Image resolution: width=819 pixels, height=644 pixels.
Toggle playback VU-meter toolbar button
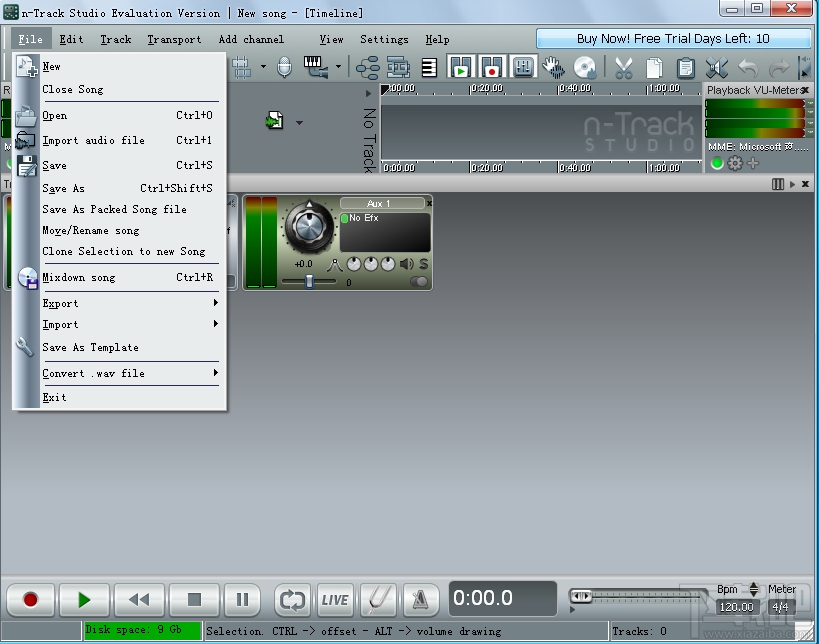(x=461, y=66)
